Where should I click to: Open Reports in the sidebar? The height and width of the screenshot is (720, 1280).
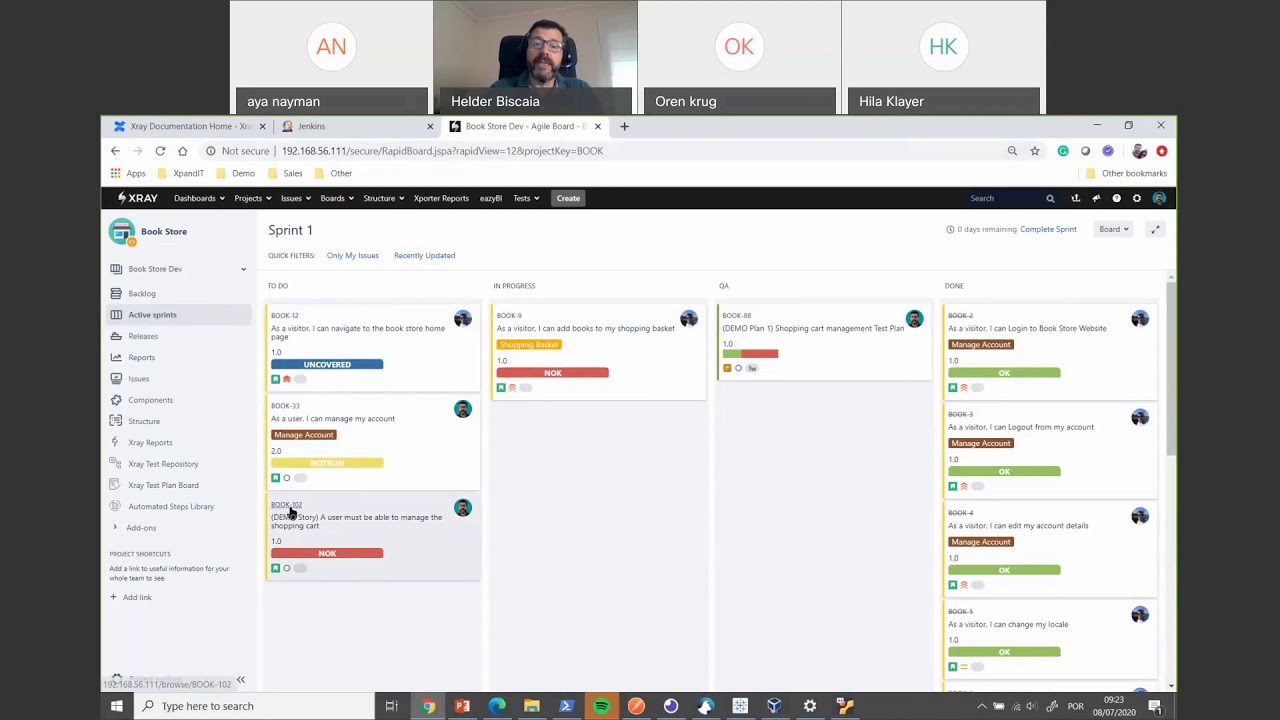[141, 357]
